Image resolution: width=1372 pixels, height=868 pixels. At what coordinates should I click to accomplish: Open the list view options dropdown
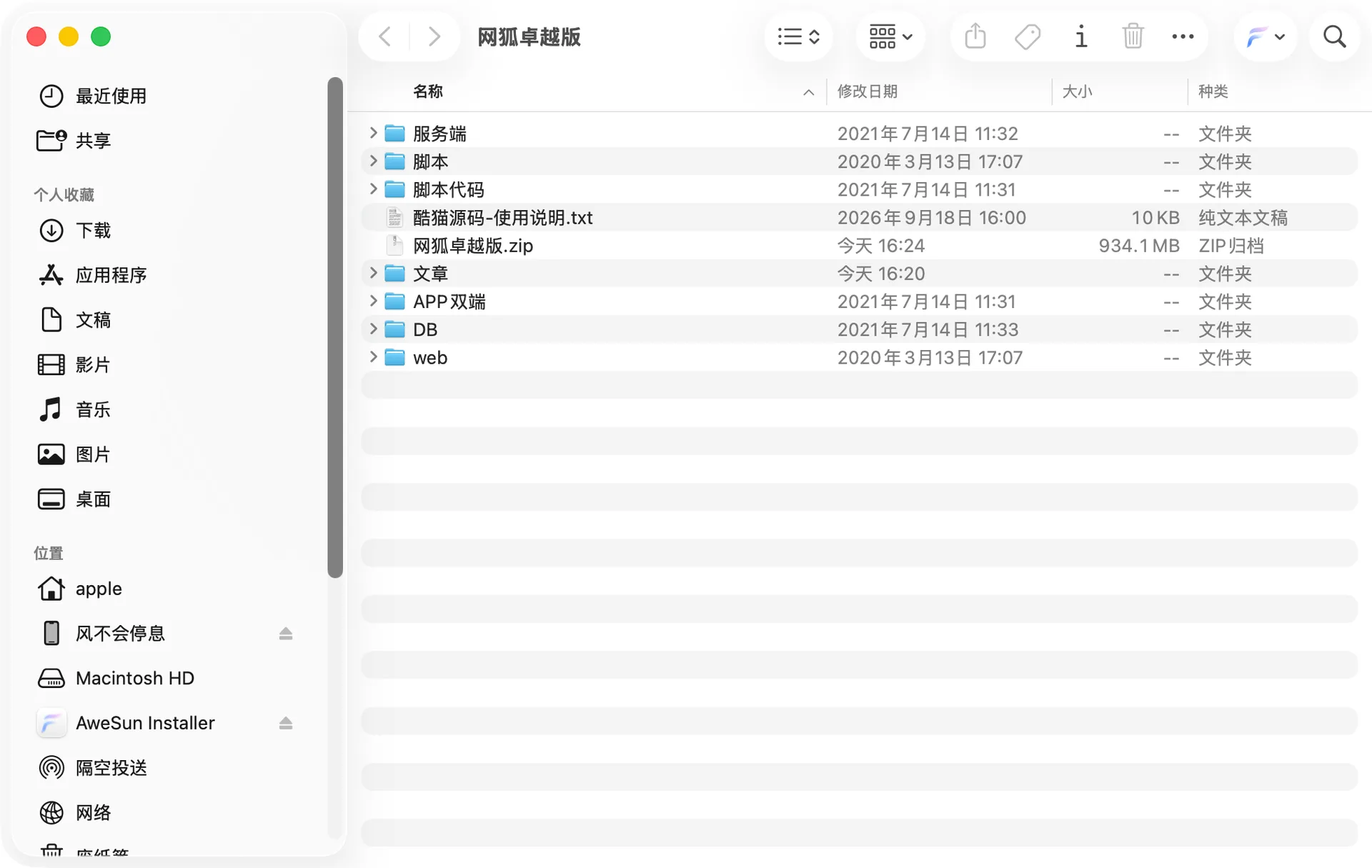tap(798, 36)
